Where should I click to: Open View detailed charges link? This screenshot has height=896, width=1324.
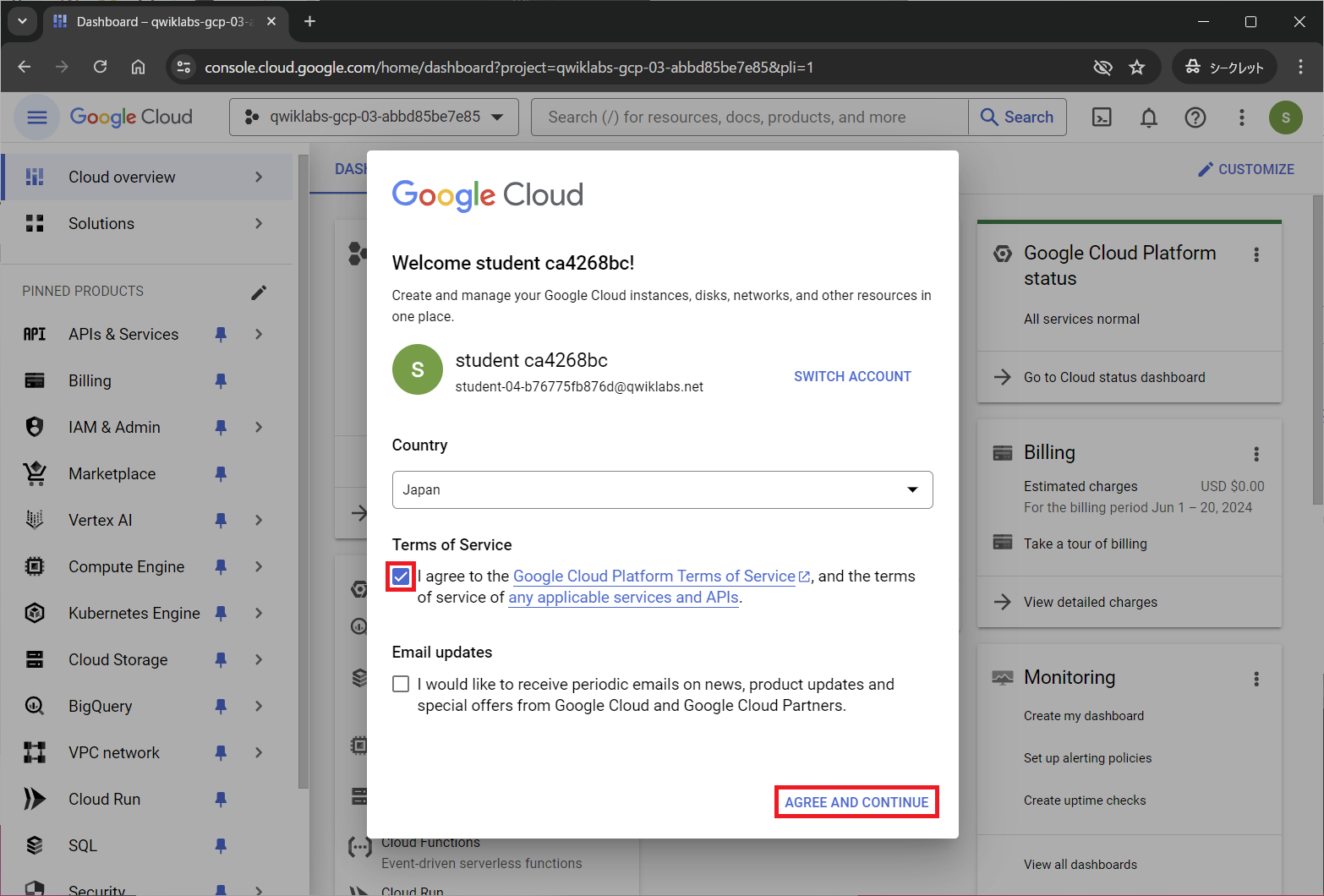click(1091, 602)
